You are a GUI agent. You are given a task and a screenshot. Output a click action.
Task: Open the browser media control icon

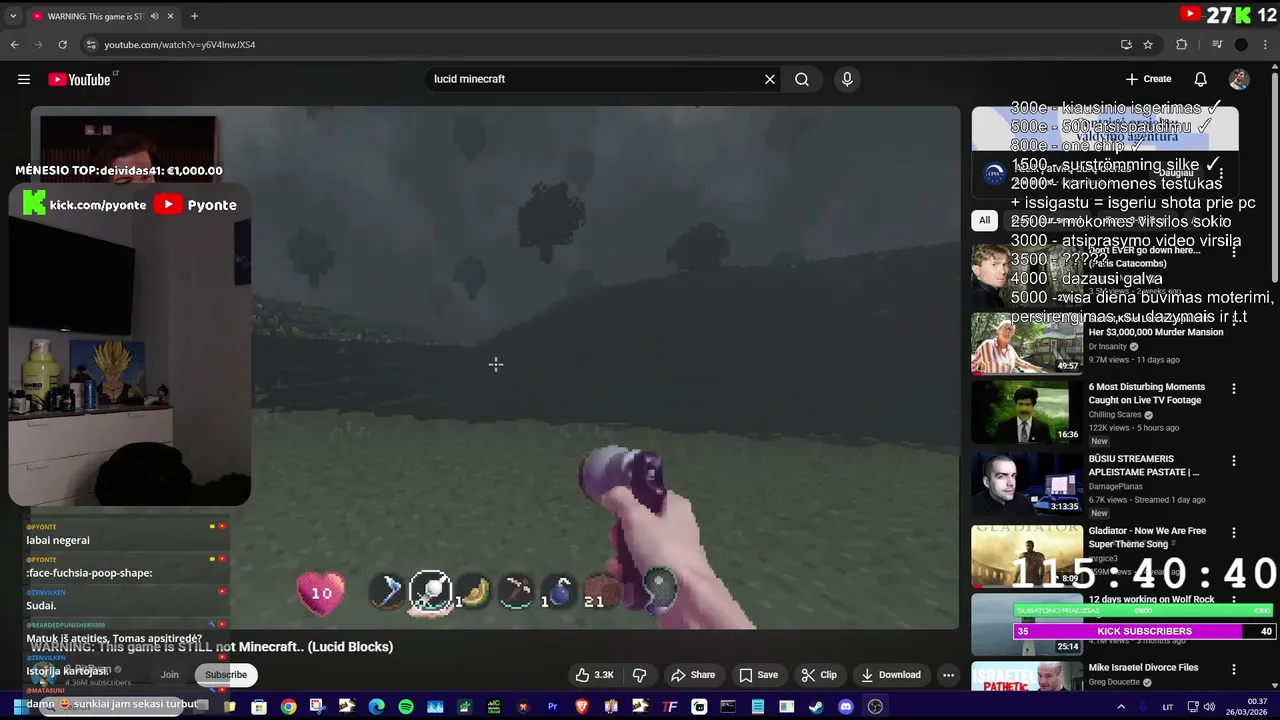coord(1217,44)
